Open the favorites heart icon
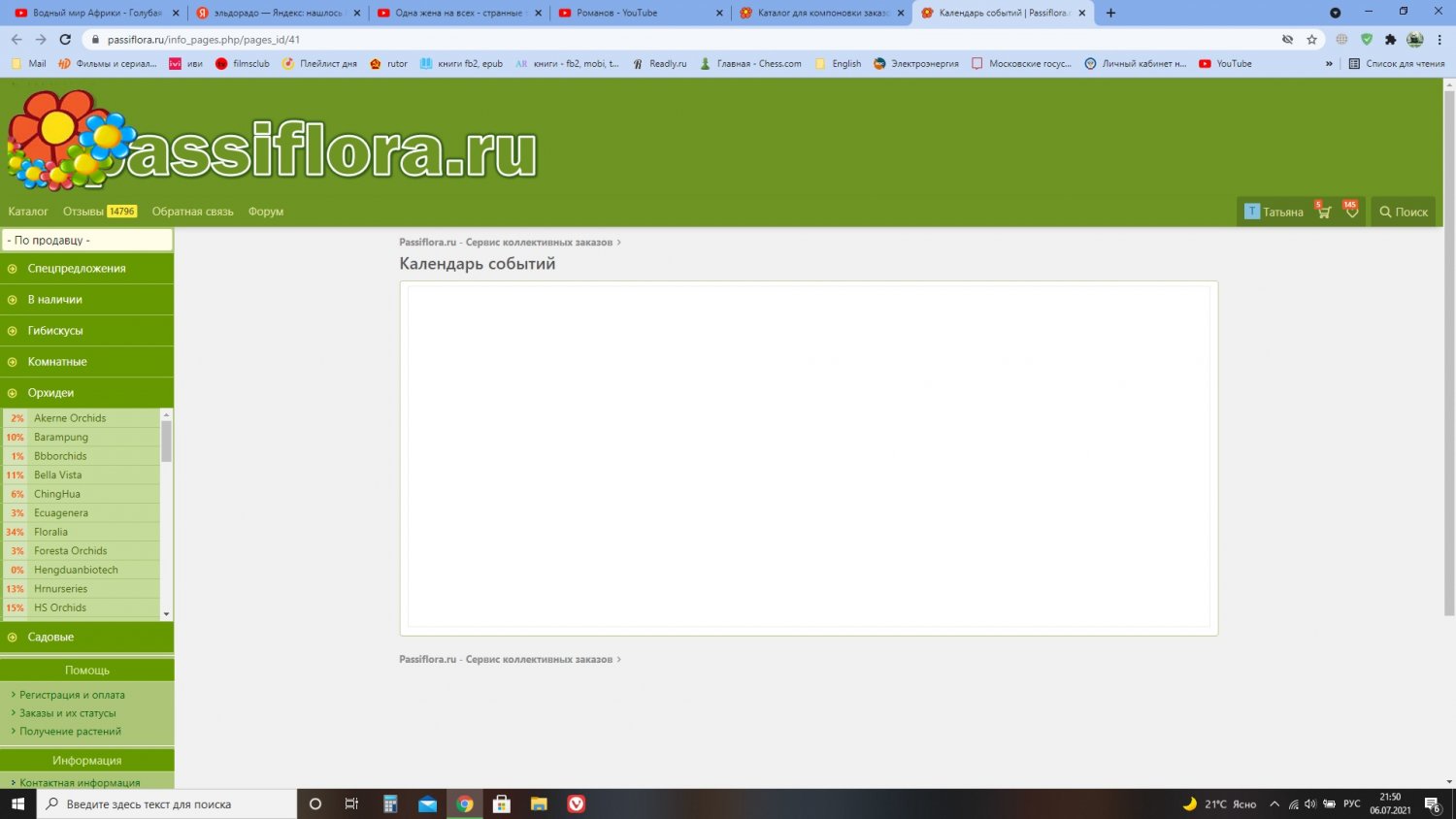The height and width of the screenshot is (819, 1456). tap(1351, 212)
